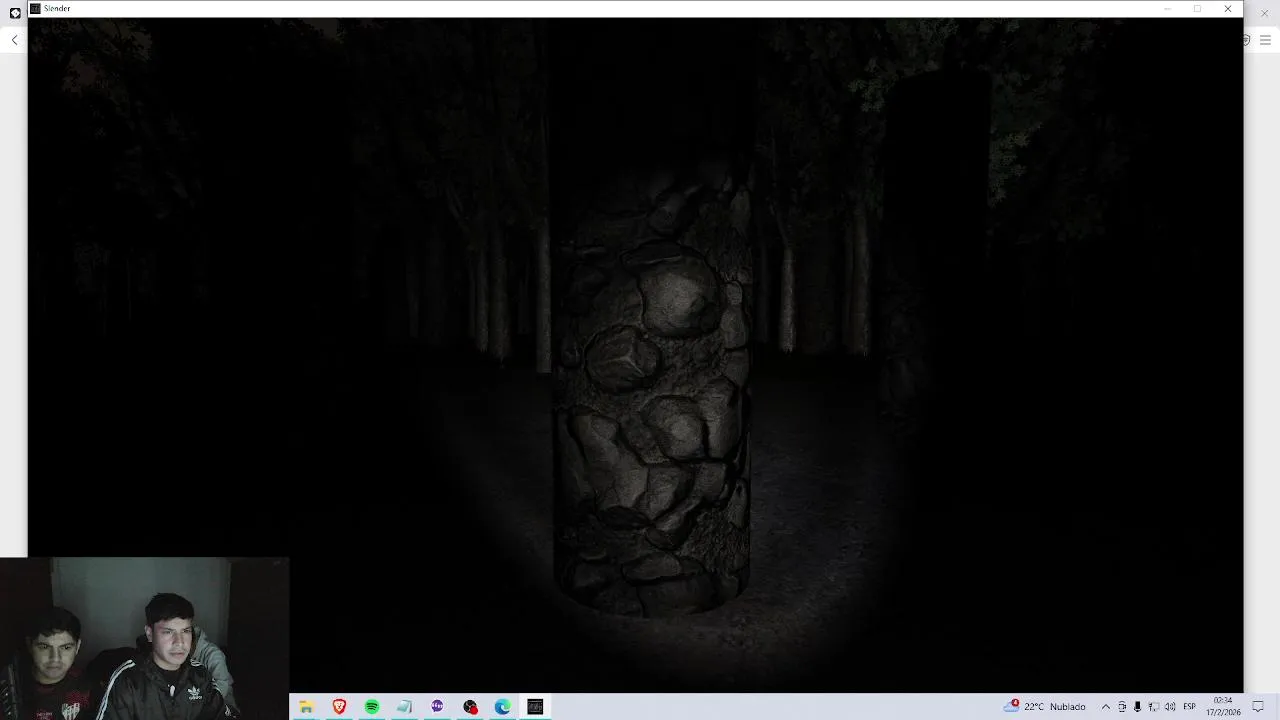Click the shield icon in background window
The height and width of the screenshot is (720, 1280).
click(x=1246, y=40)
